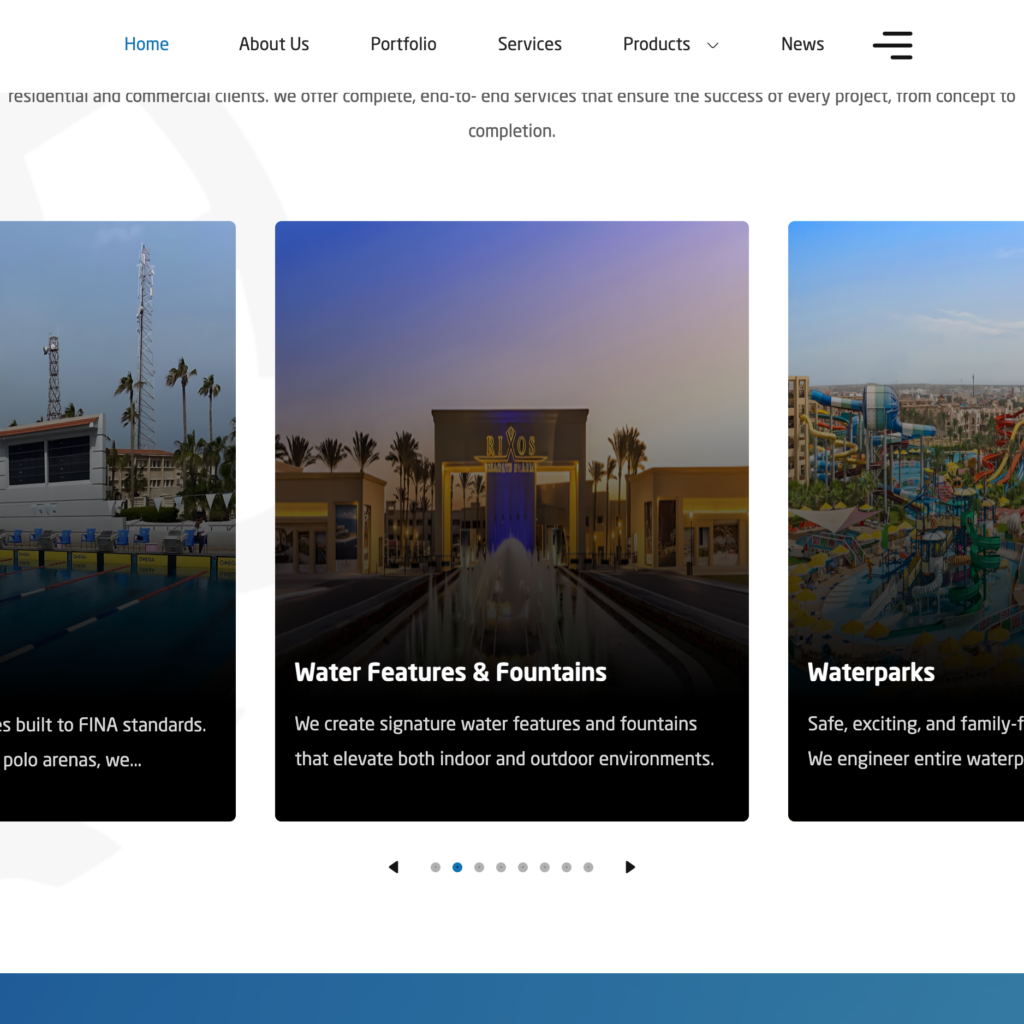Select the active second carousel dot
Viewport: 1024px width, 1024px height.
point(457,868)
